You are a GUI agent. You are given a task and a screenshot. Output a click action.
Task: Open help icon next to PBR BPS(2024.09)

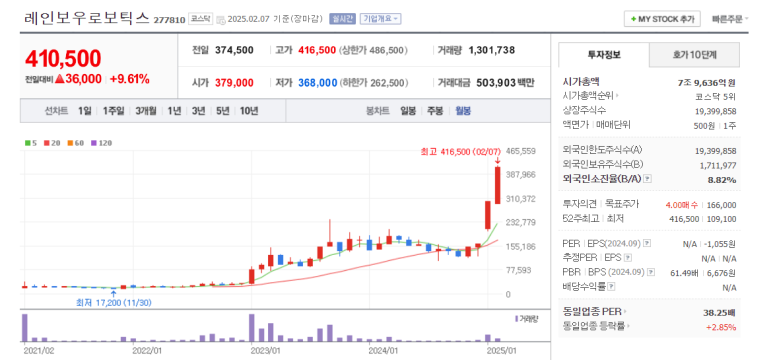tap(651, 272)
